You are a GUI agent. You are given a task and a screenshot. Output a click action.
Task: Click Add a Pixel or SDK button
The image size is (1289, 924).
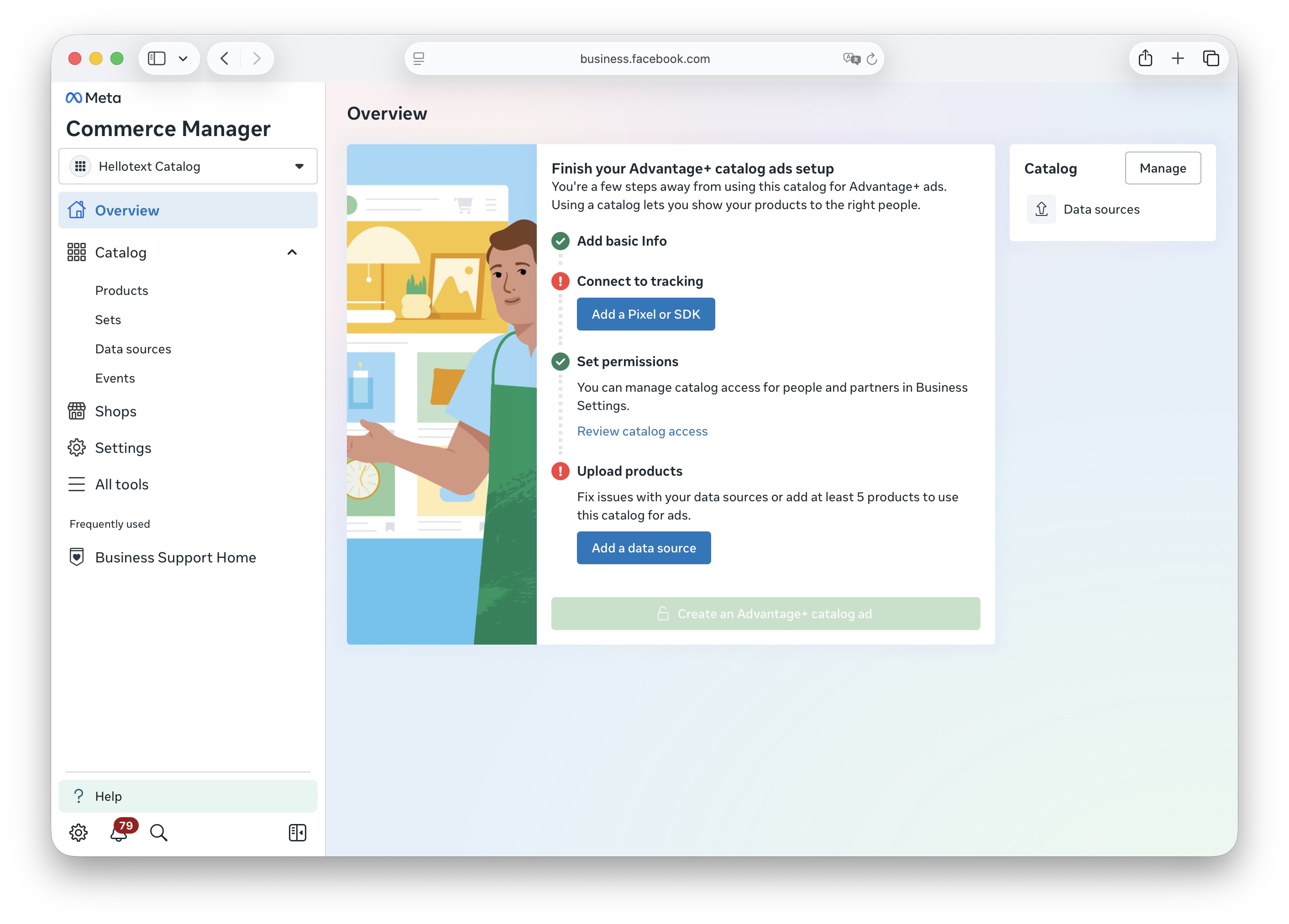(x=645, y=314)
